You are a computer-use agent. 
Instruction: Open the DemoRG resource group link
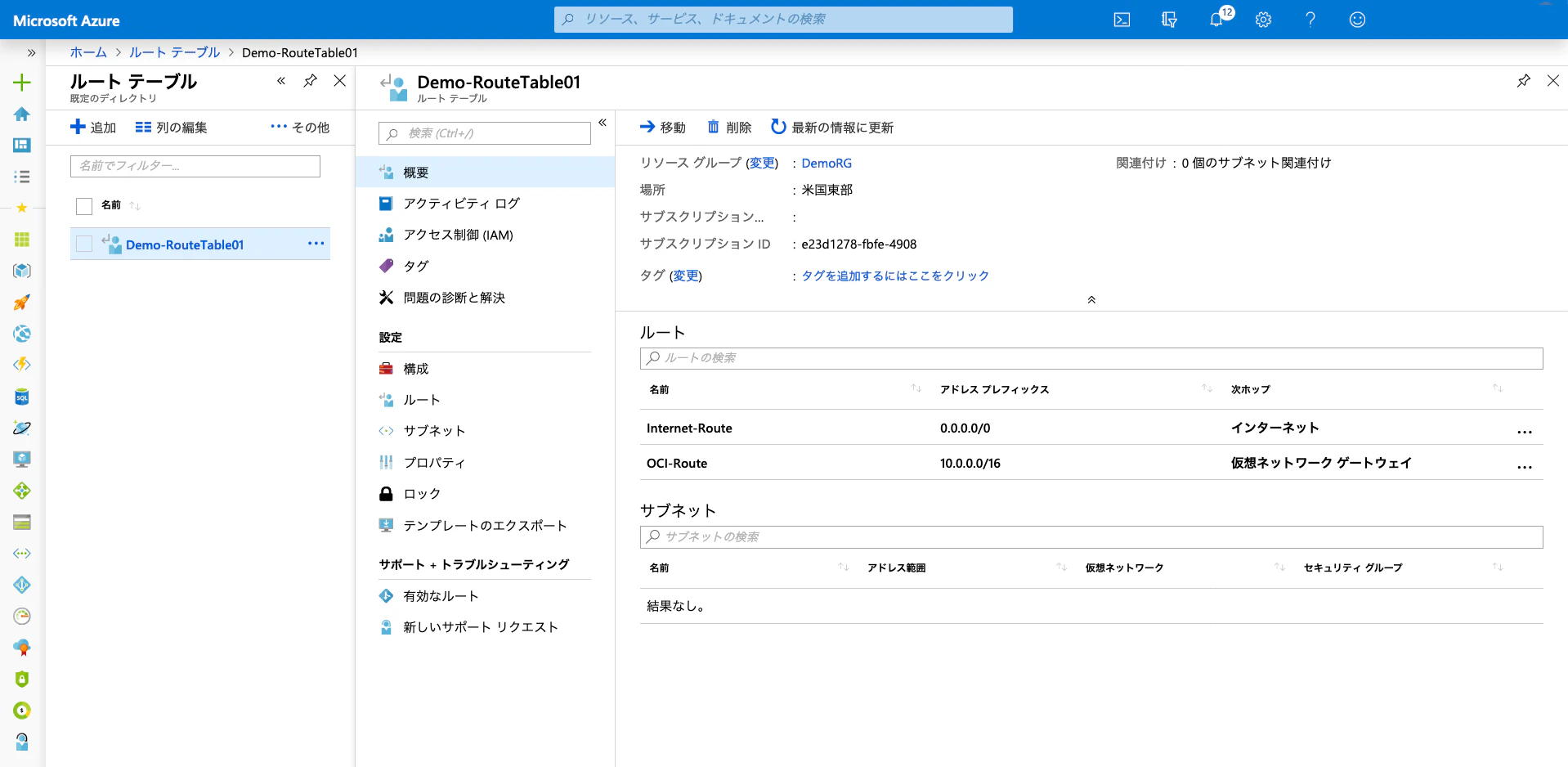click(827, 164)
